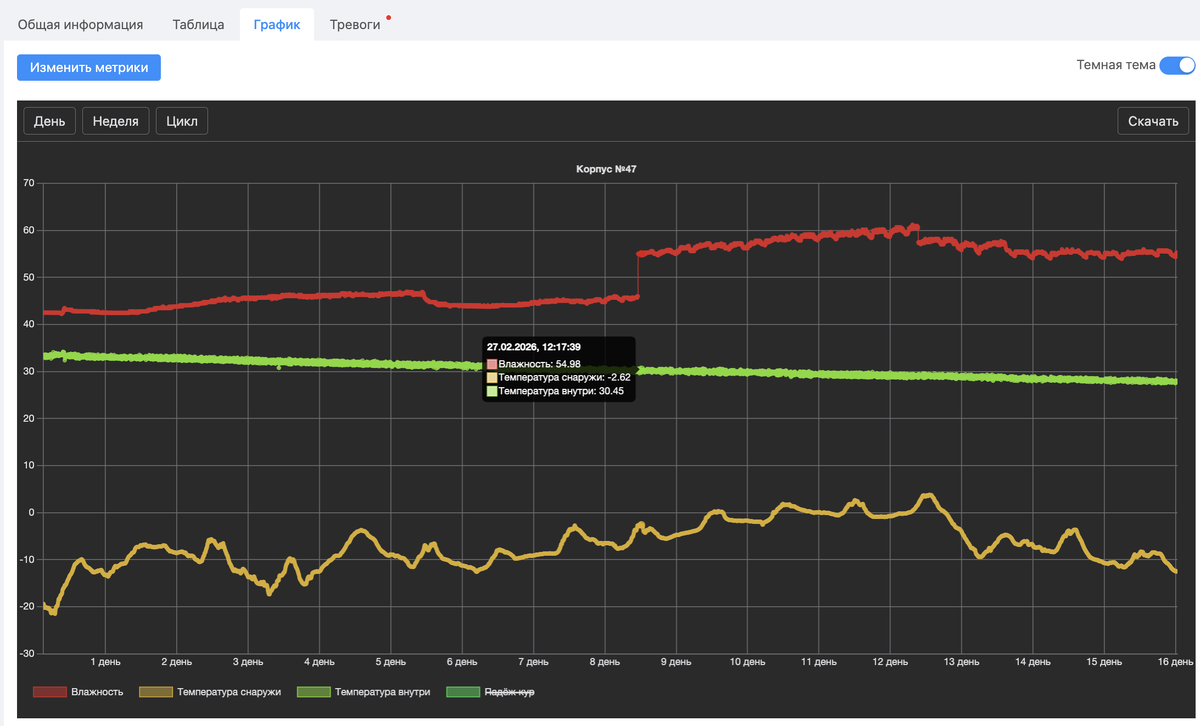Click tooltip line Температура внутри: 30.45

tap(561, 392)
